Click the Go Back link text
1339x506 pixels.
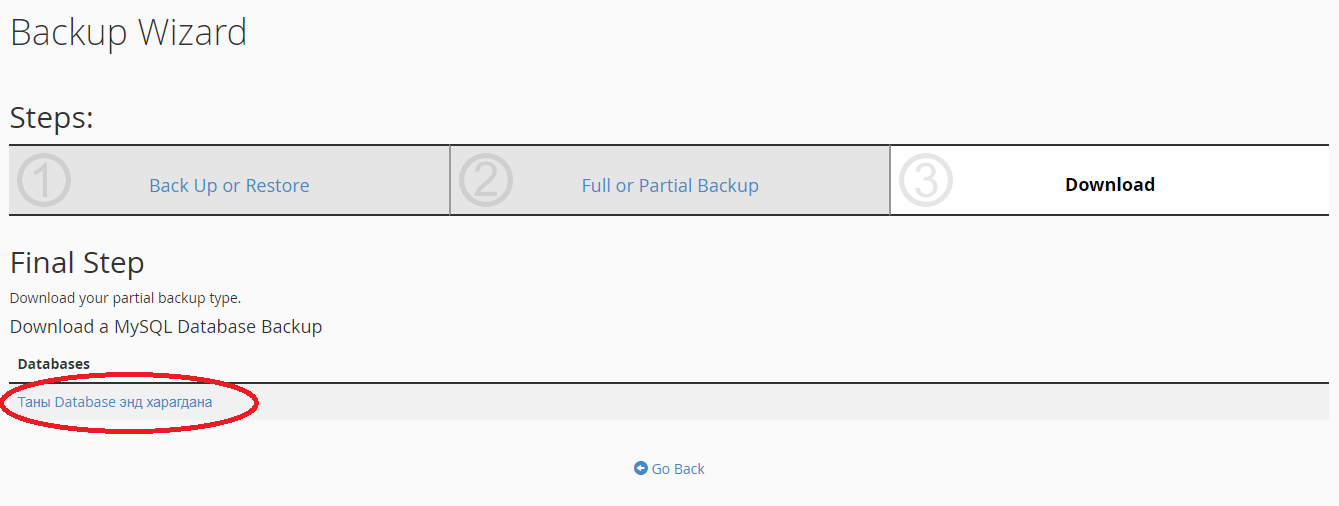[x=678, y=468]
